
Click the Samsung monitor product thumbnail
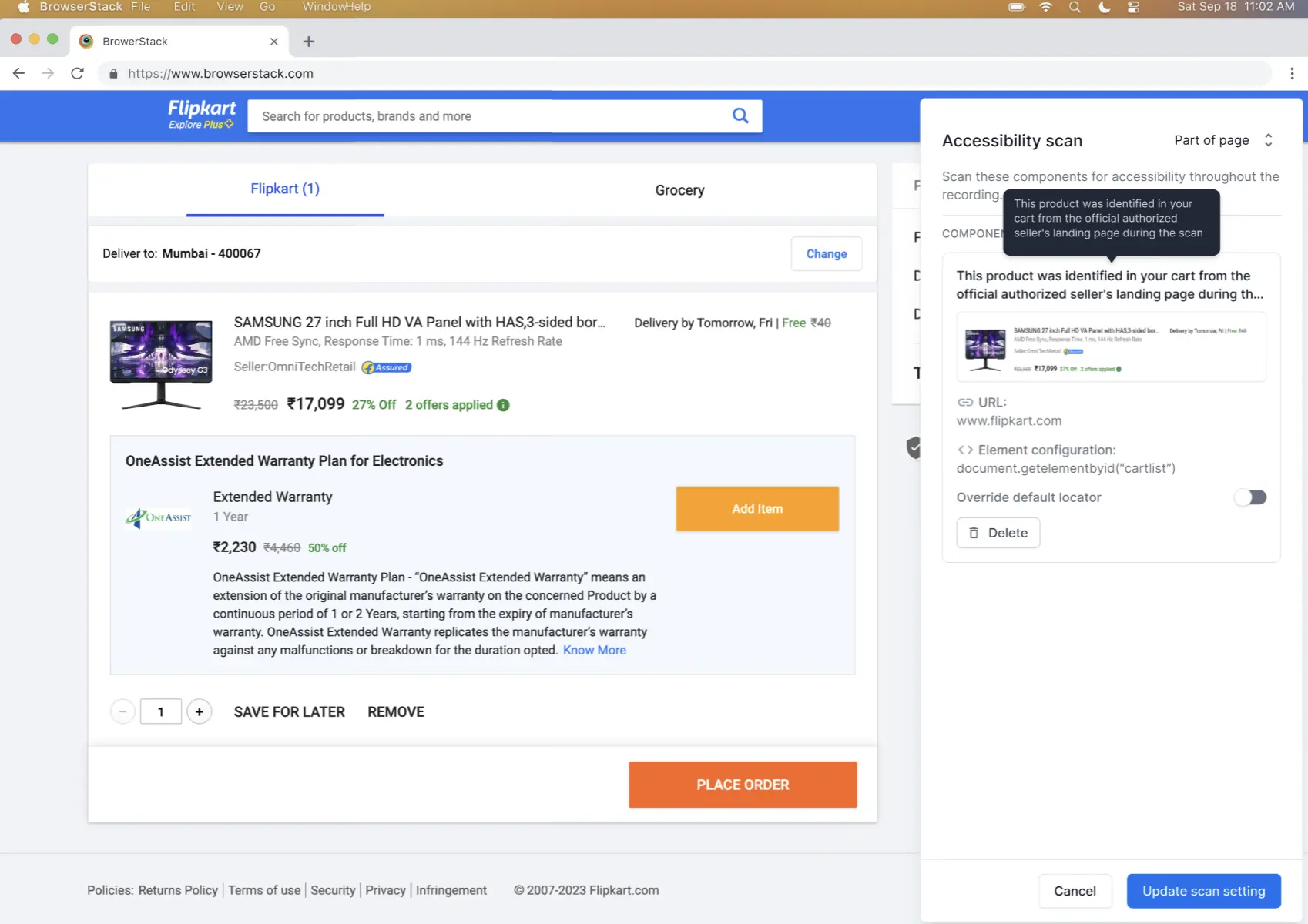161,363
